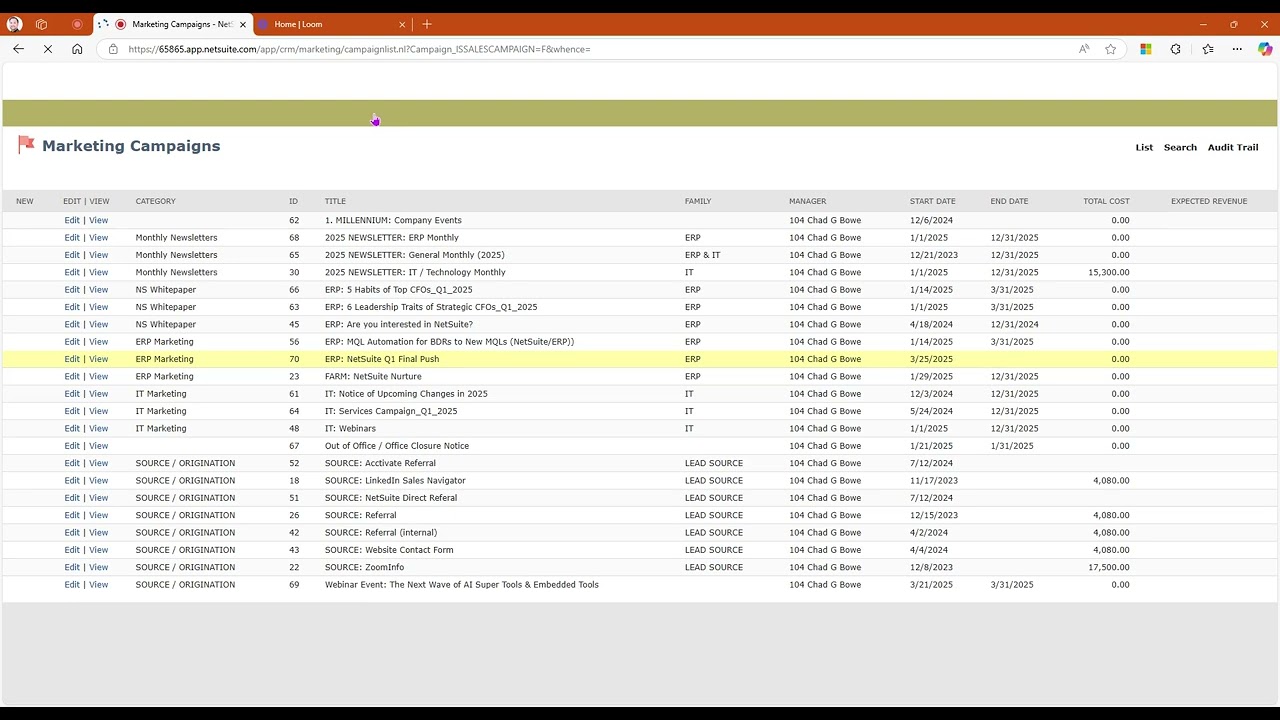Sort by the MANAGER column header
The width and height of the screenshot is (1280, 720).
tap(807, 201)
